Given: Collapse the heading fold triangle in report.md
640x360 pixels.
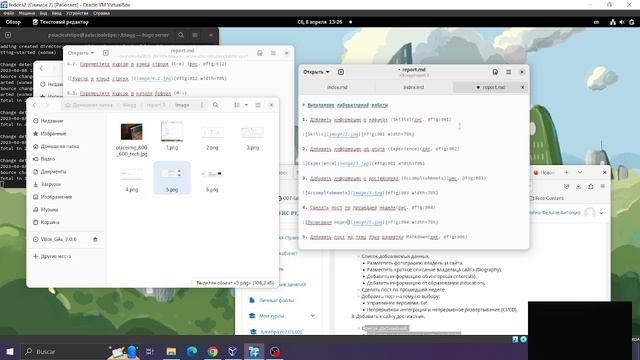Looking at the screenshot, I should click(x=304, y=105).
